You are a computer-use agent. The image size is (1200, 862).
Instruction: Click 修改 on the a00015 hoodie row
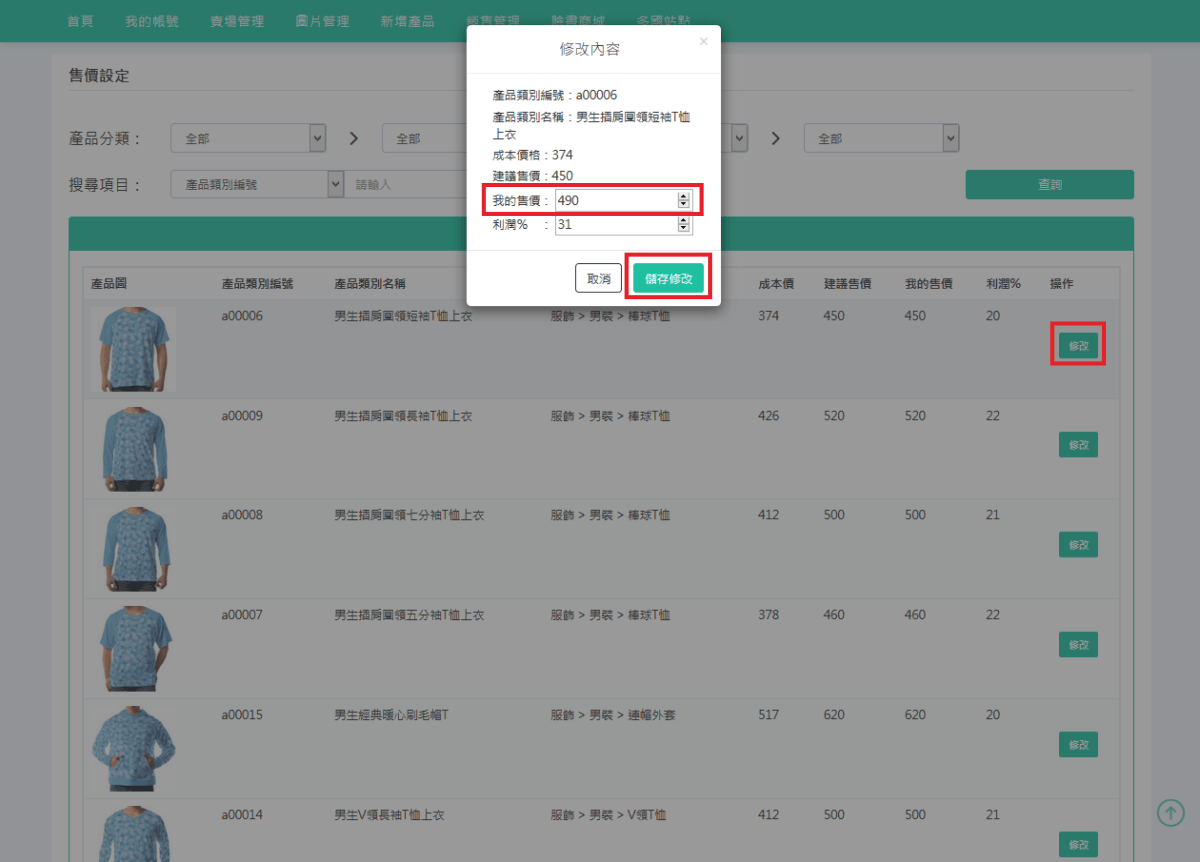pyautogui.click(x=1077, y=744)
